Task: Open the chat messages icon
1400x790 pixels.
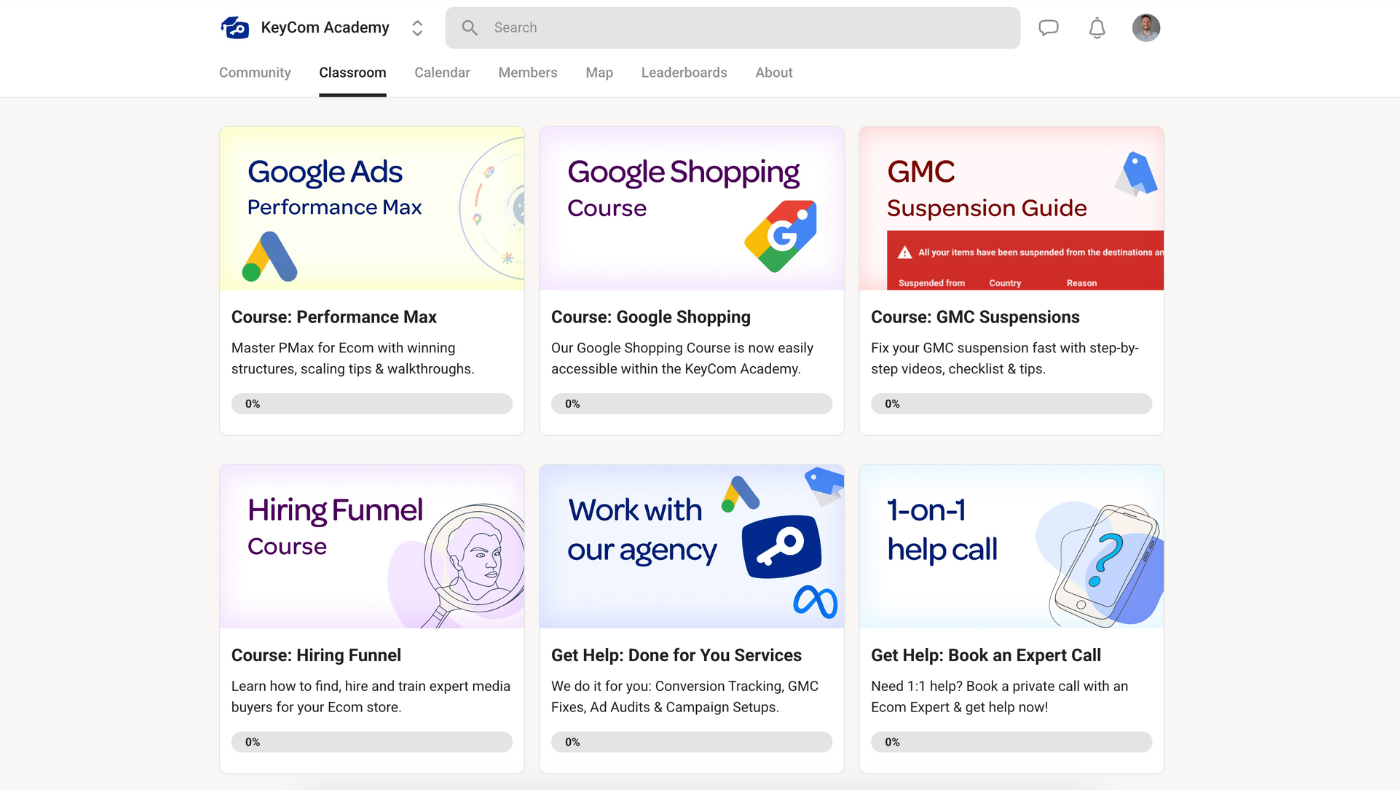Action: pos(1048,28)
